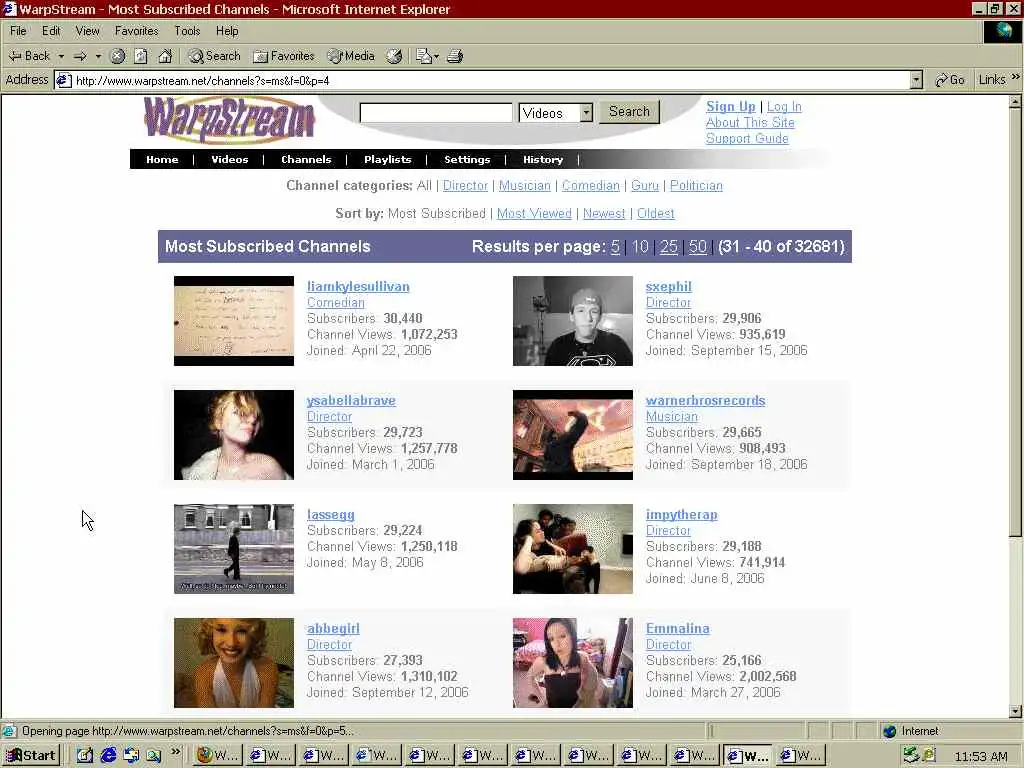
Task: Open the warnerbrosrecords channel thumbnail
Action: pos(573,435)
